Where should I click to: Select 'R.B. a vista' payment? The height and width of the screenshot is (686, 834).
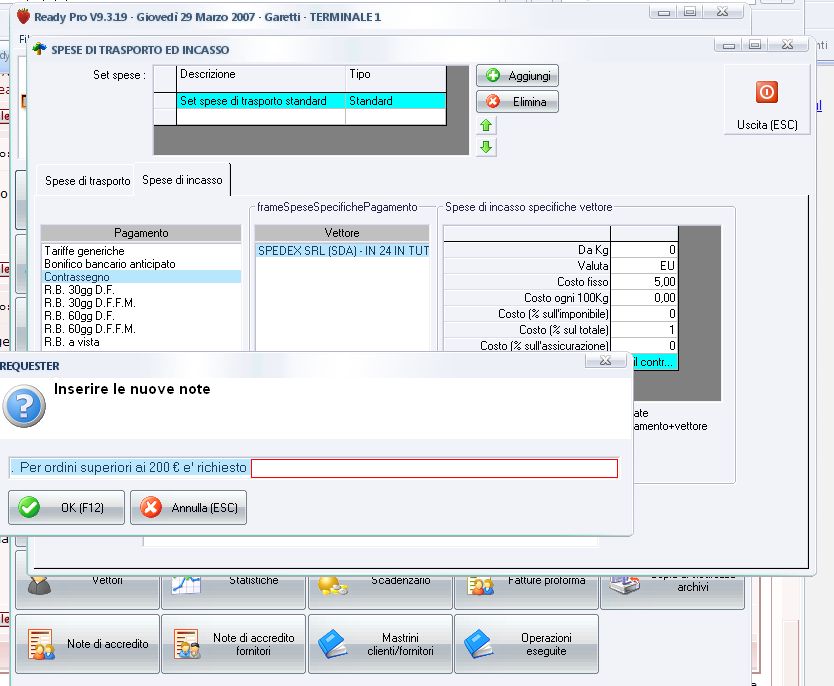(141, 342)
